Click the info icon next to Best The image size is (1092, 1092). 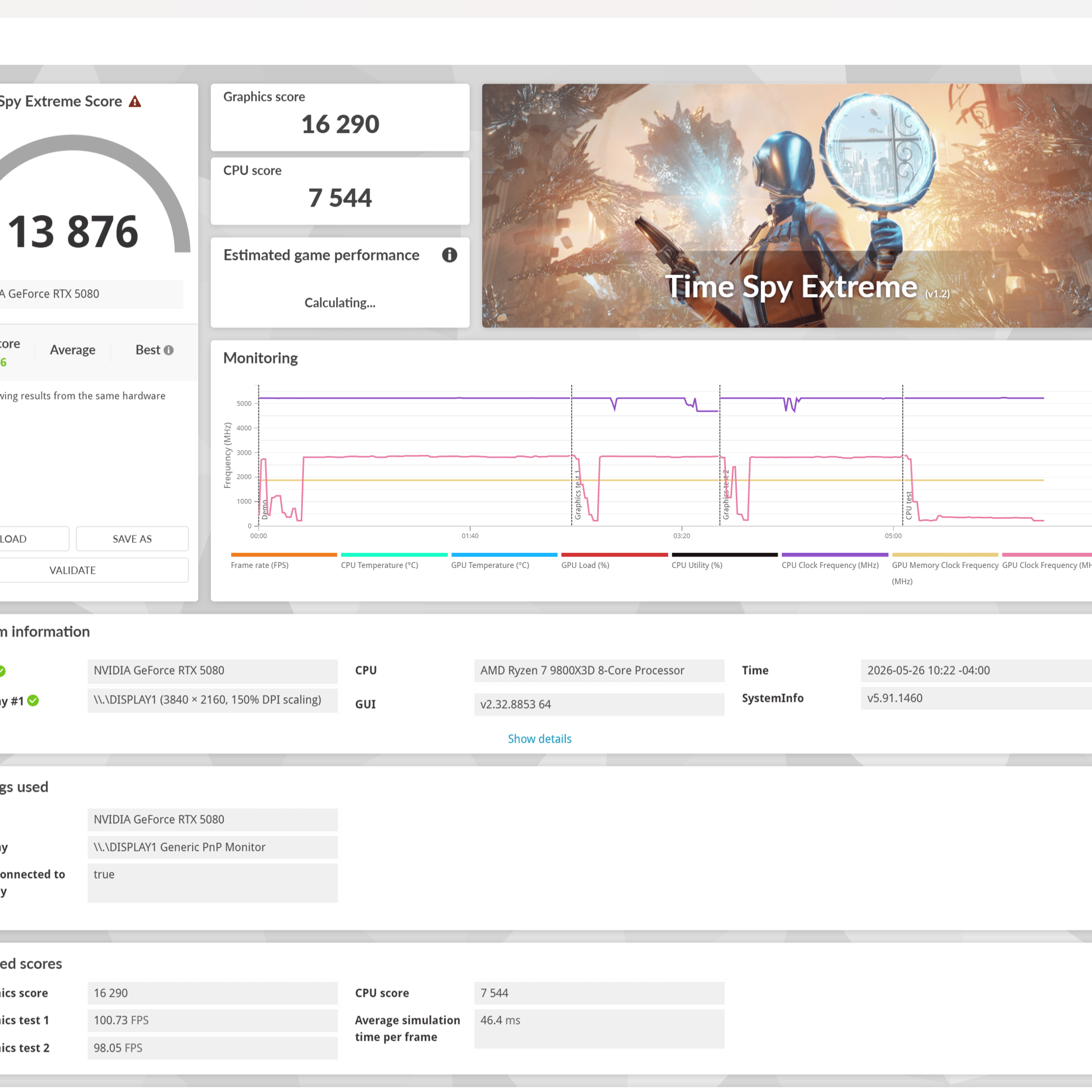coord(168,350)
